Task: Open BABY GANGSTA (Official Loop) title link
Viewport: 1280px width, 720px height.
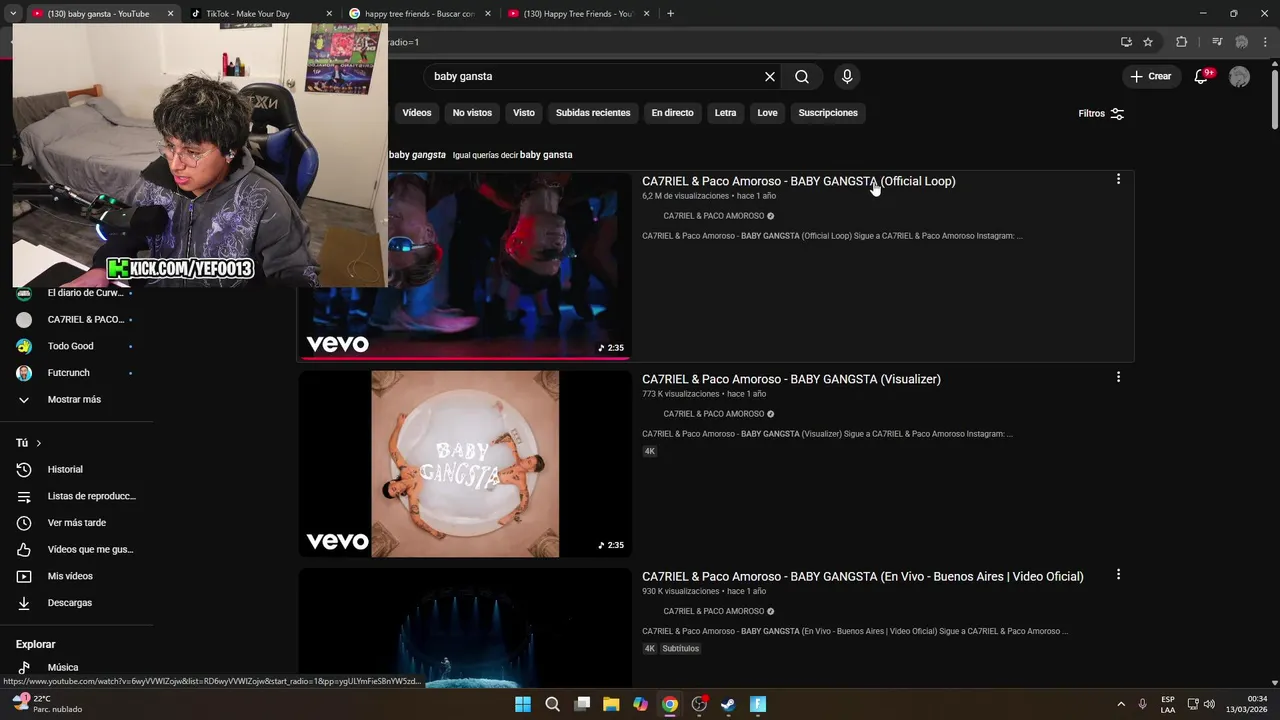Action: point(798,181)
